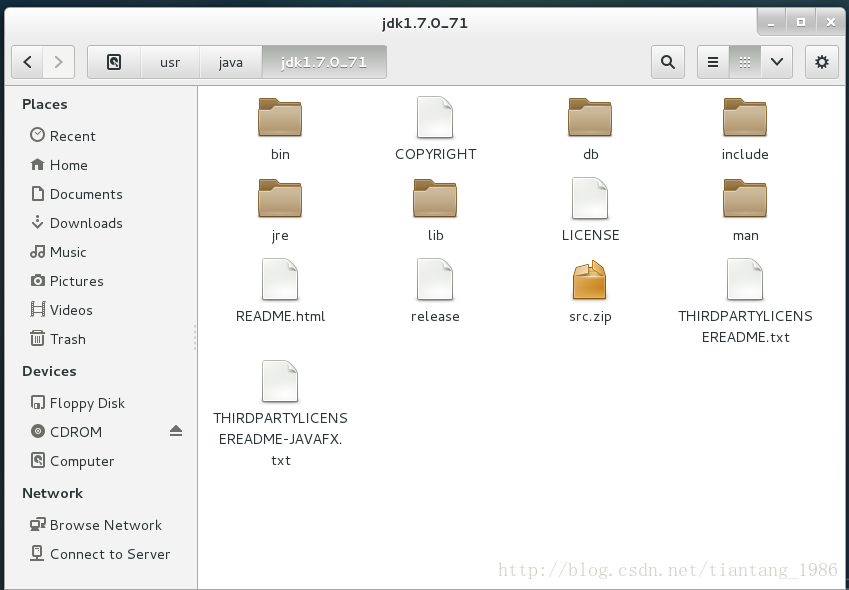Open Trash in sidebar
This screenshot has width=849, height=590.
coord(58,339)
